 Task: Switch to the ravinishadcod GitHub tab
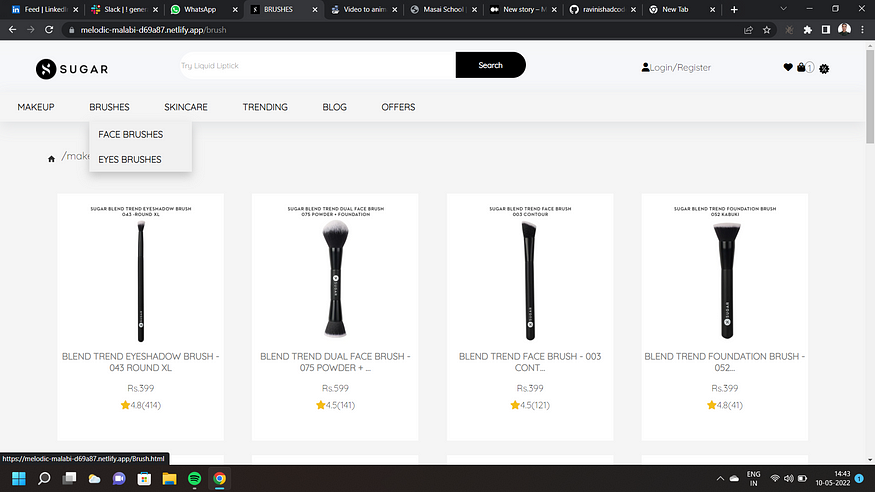[602, 9]
